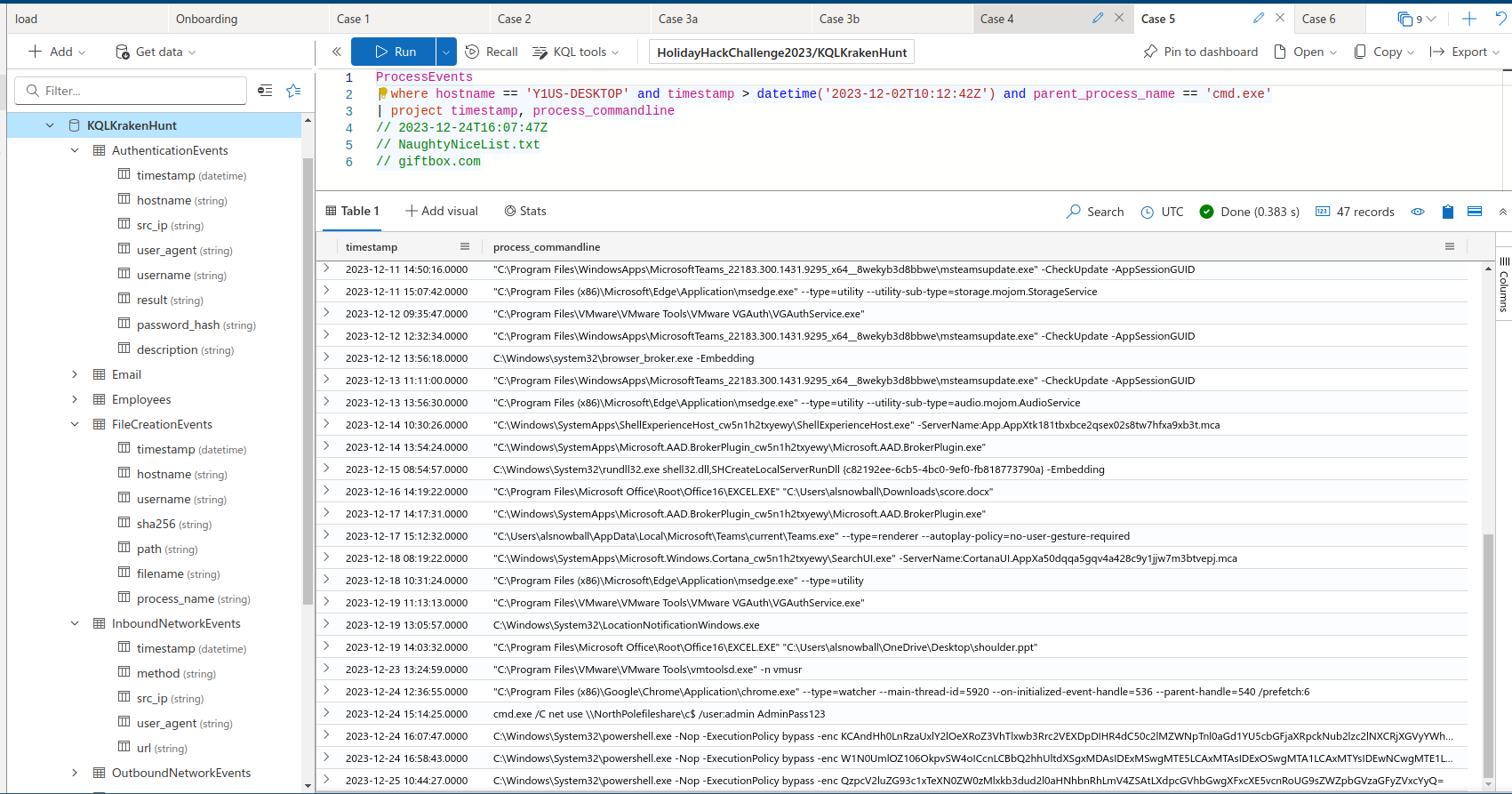Screen dimensions: 1512x794
Task: Click the cmd.exe net use command cell
Action: (x=659, y=714)
